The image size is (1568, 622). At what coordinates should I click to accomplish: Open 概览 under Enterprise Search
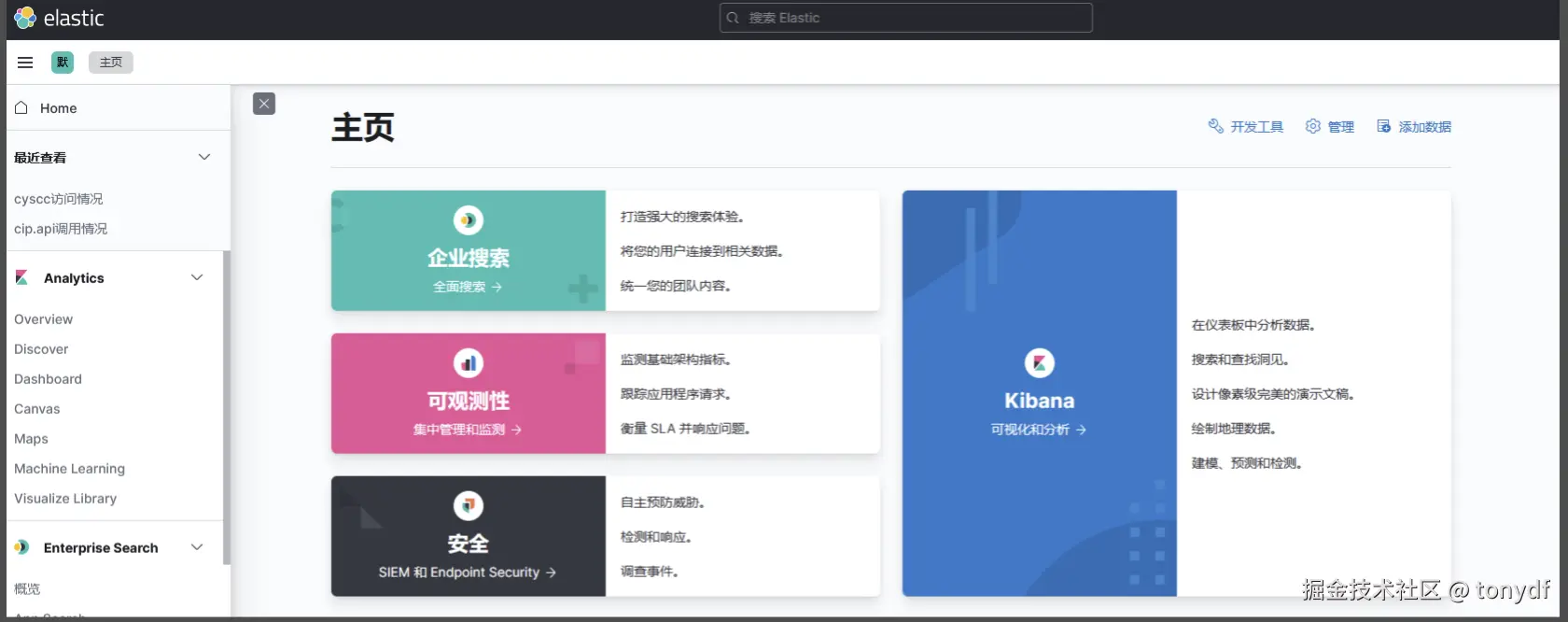coord(27,589)
